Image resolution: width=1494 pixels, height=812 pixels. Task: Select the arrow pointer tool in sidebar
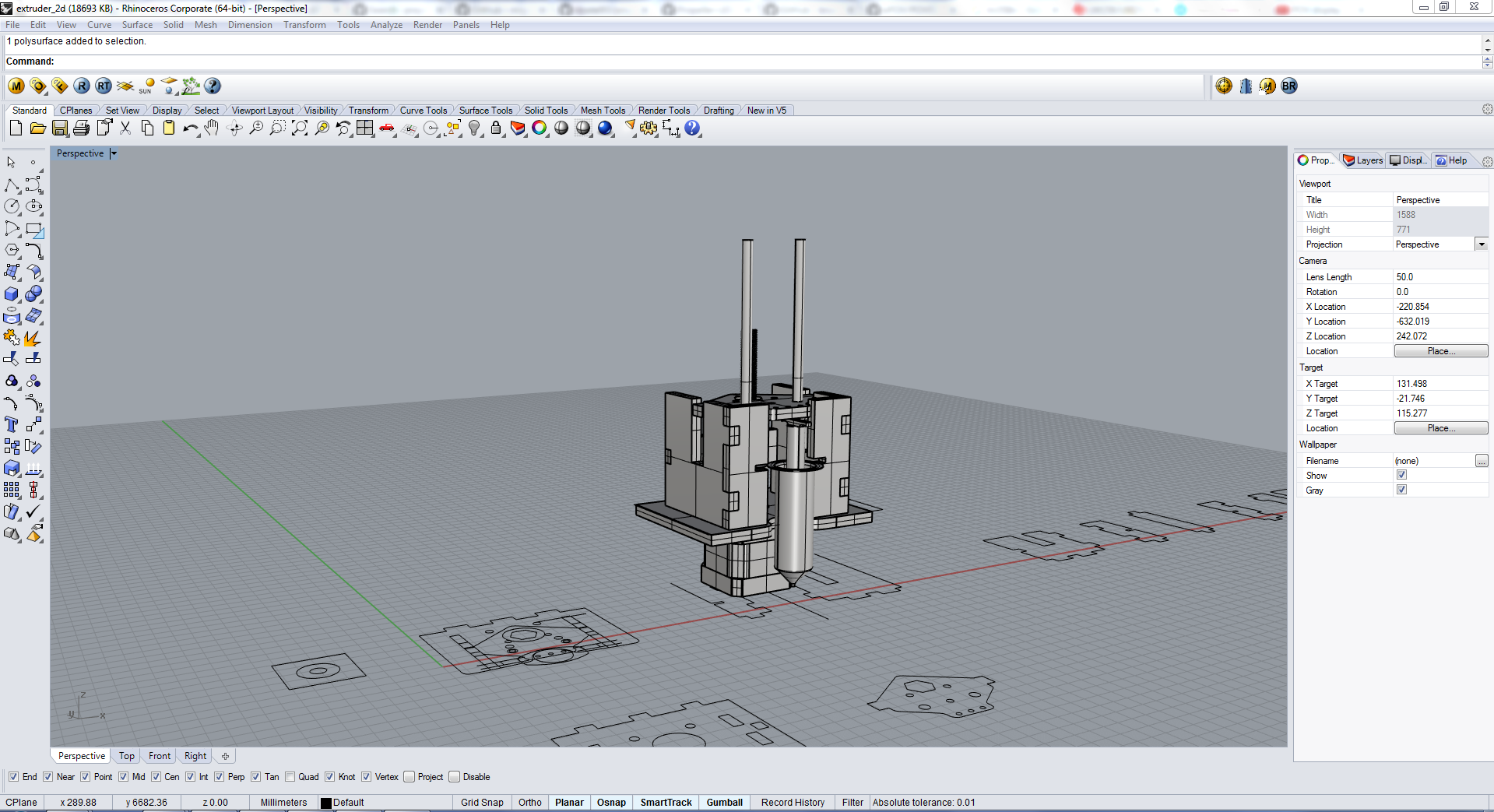(x=12, y=163)
